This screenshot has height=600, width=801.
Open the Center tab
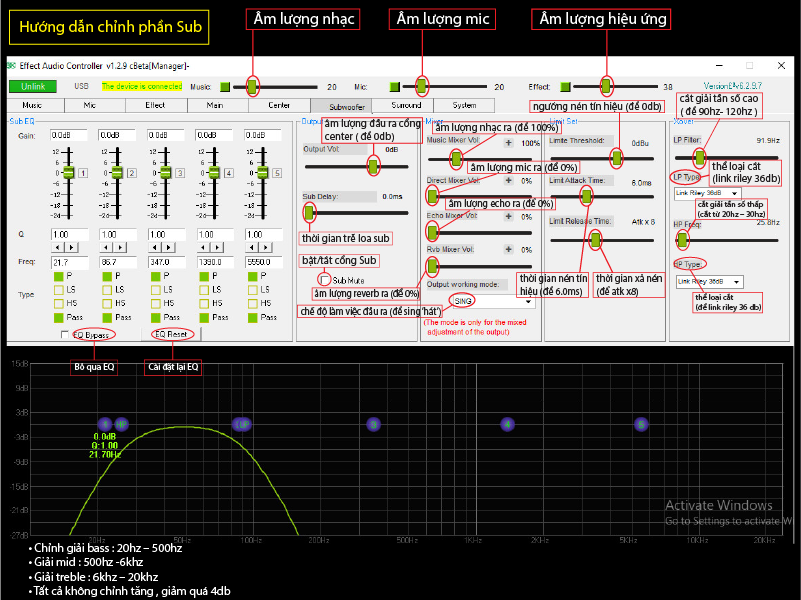click(x=279, y=105)
